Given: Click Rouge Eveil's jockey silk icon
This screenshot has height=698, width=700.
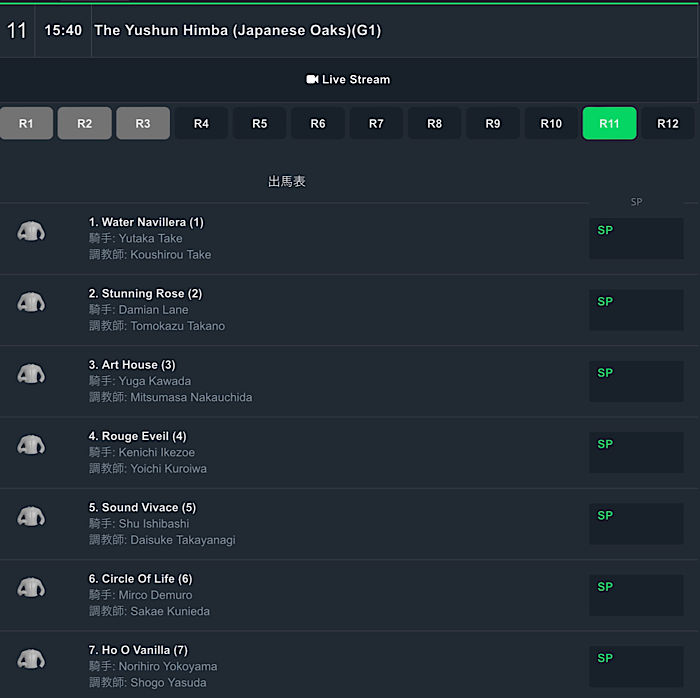Looking at the screenshot, I should coord(31,445).
